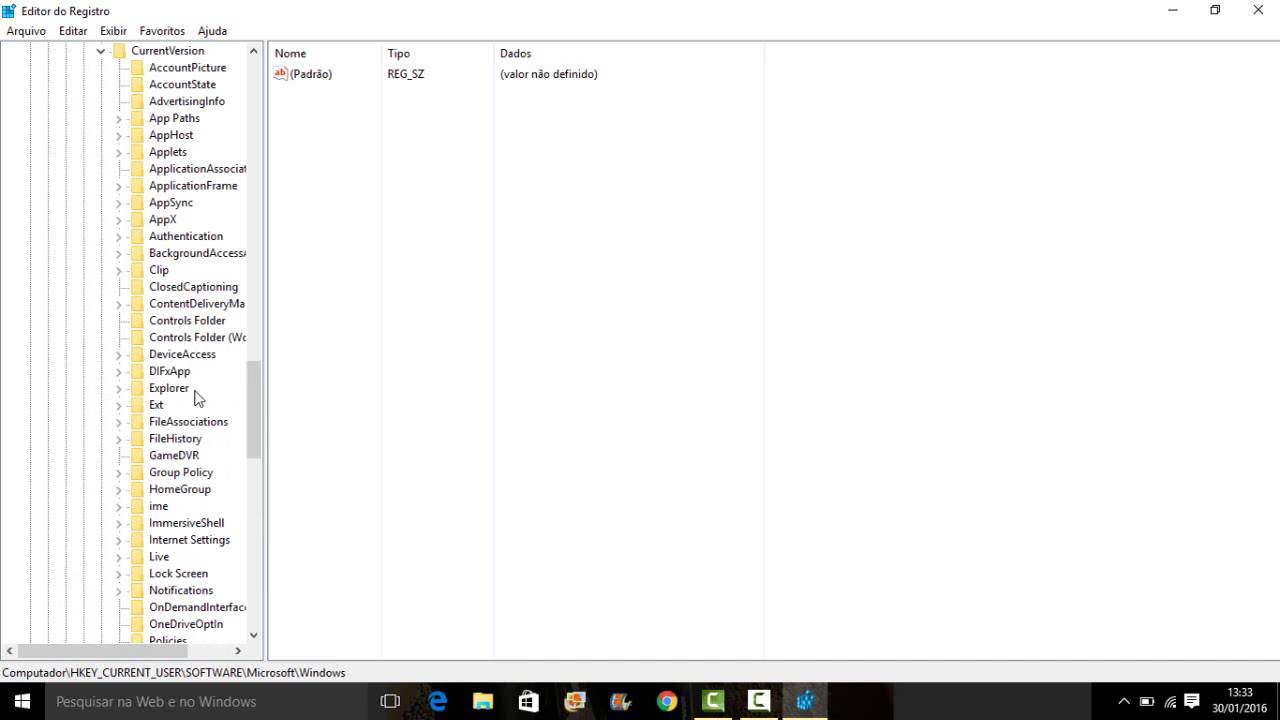Image resolution: width=1280 pixels, height=720 pixels.
Task: Expand the Lock Screen key
Action: tap(119, 574)
